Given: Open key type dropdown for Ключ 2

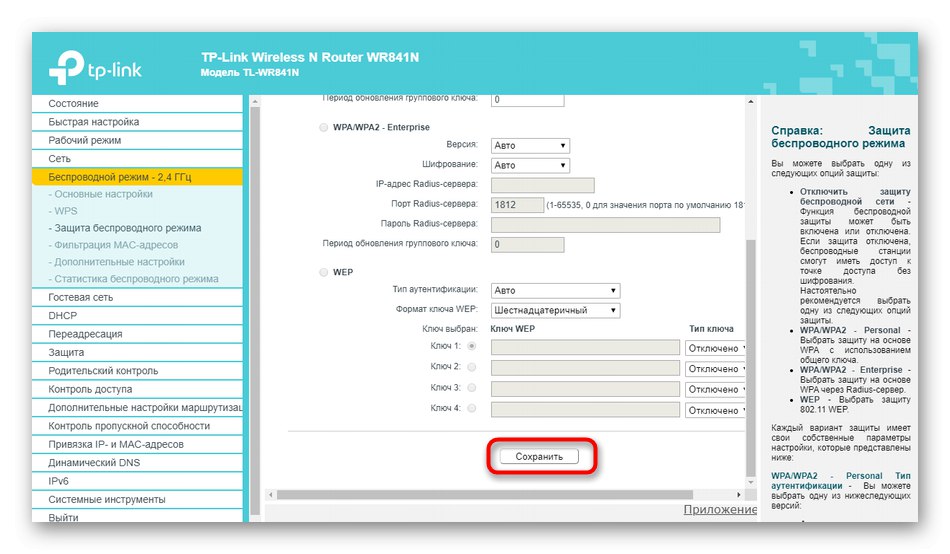Looking at the screenshot, I should coord(715,369).
